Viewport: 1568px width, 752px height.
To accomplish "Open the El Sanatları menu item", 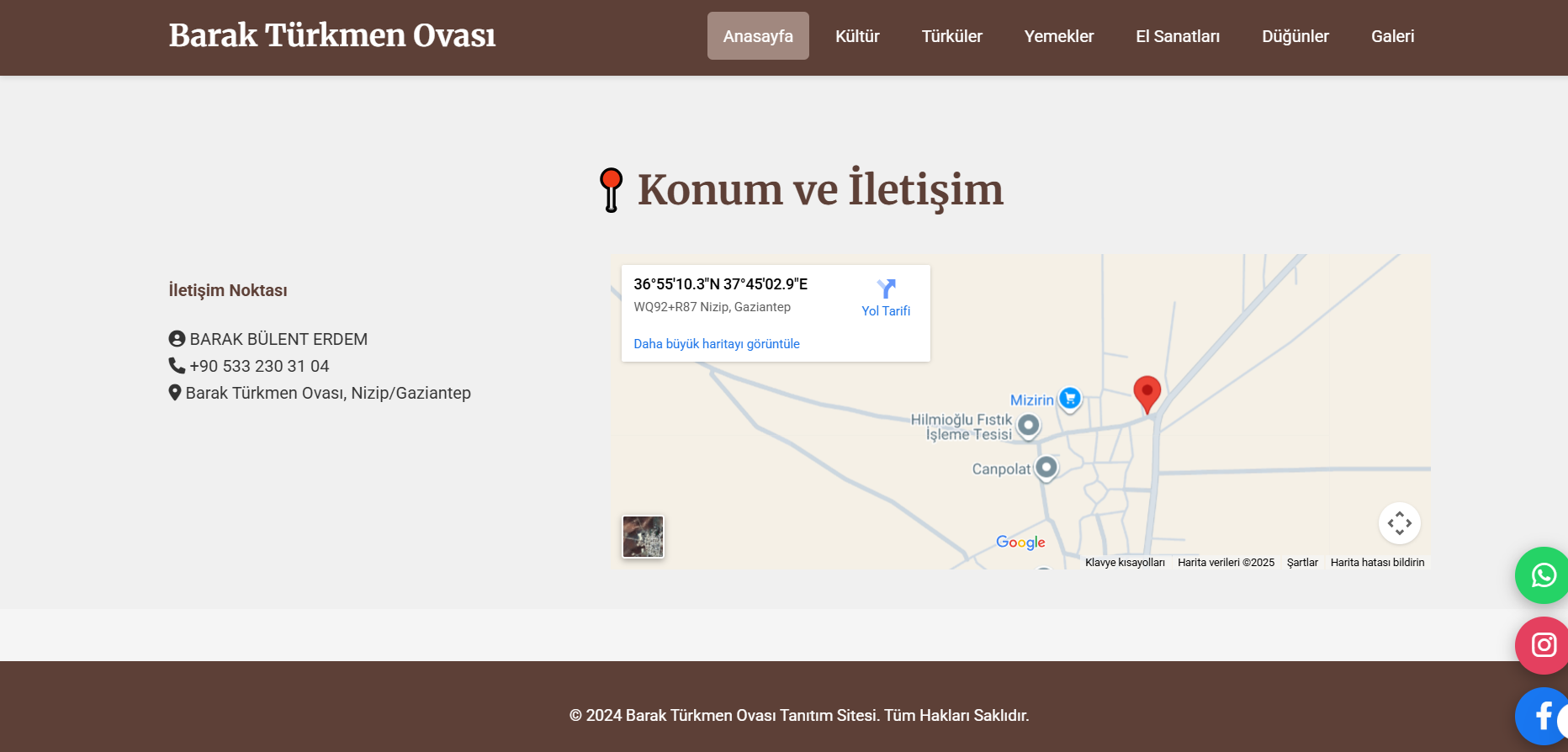I will click(x=1178, y=36).
